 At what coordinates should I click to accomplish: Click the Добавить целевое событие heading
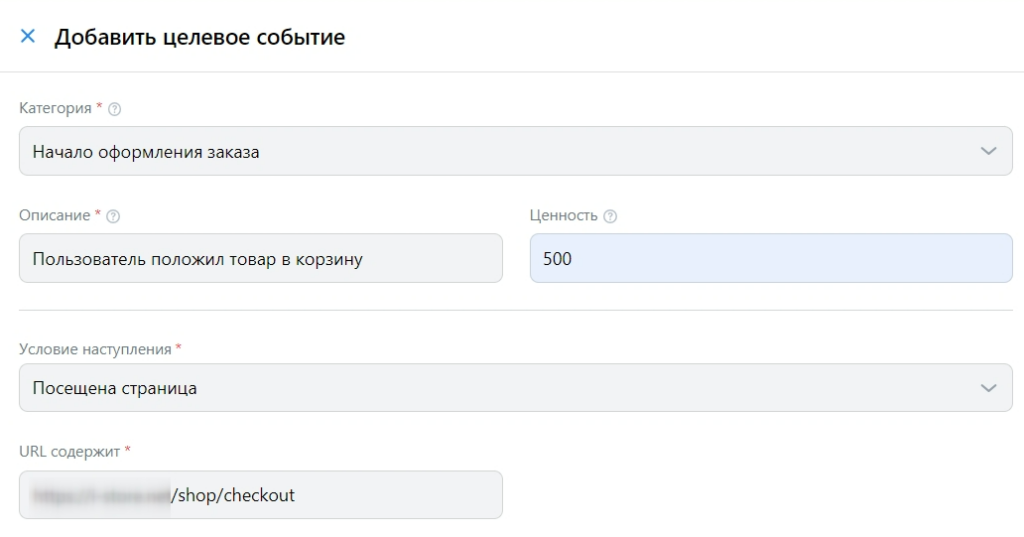click(199, 37)
